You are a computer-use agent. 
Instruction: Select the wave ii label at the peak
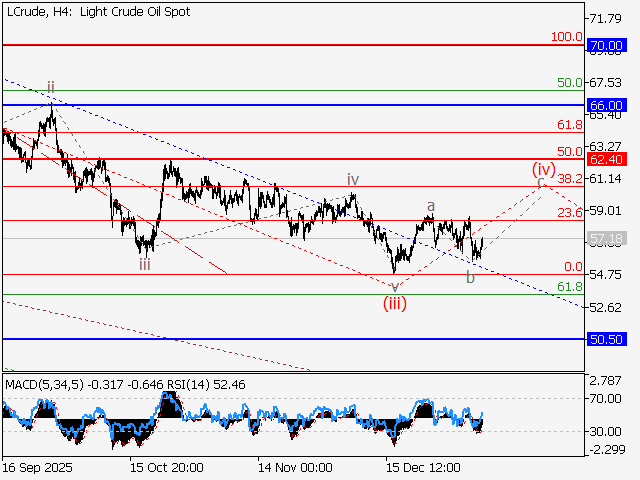51,88
